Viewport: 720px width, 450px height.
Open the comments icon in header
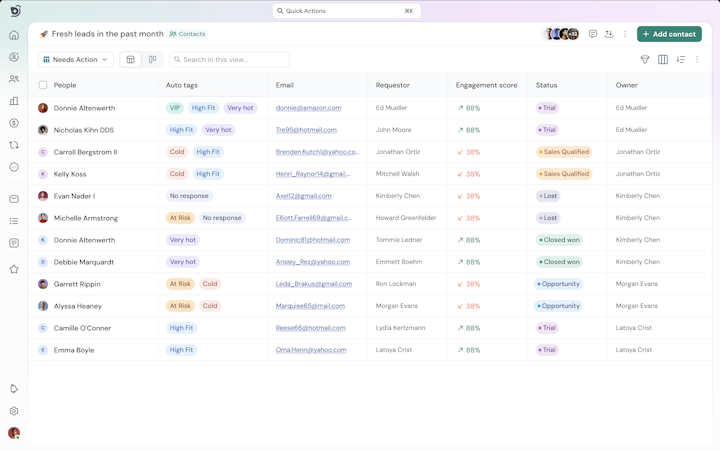coord(593,34)
